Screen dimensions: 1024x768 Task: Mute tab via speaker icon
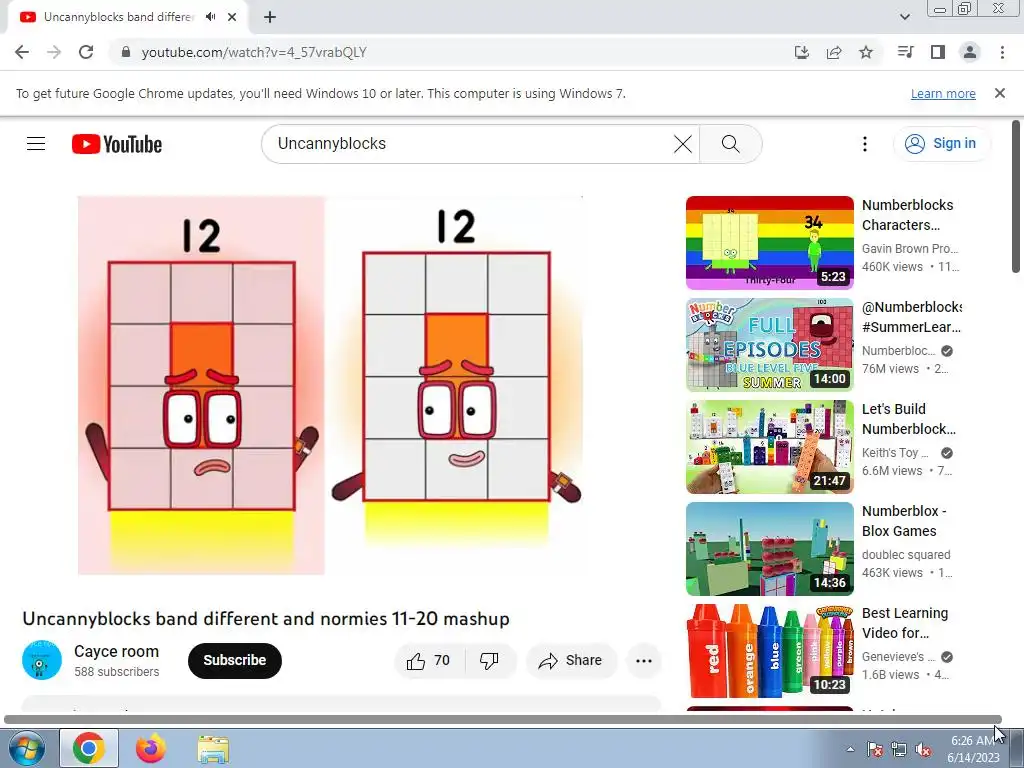[x=210, y=17]
